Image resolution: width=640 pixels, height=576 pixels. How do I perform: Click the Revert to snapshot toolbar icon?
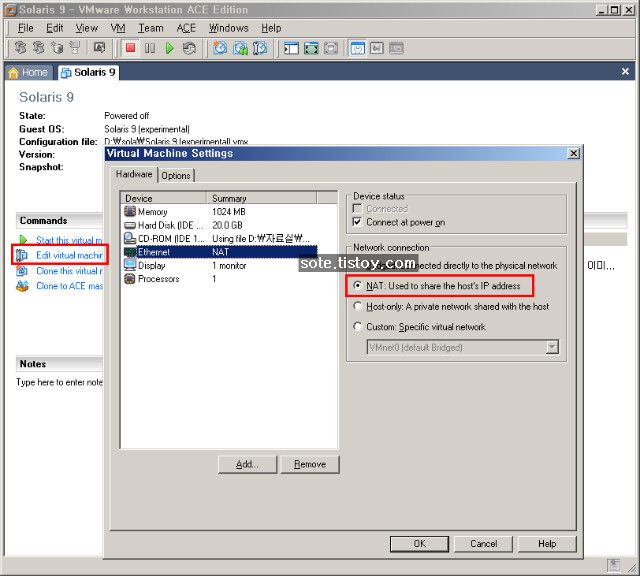click(240, 48)
